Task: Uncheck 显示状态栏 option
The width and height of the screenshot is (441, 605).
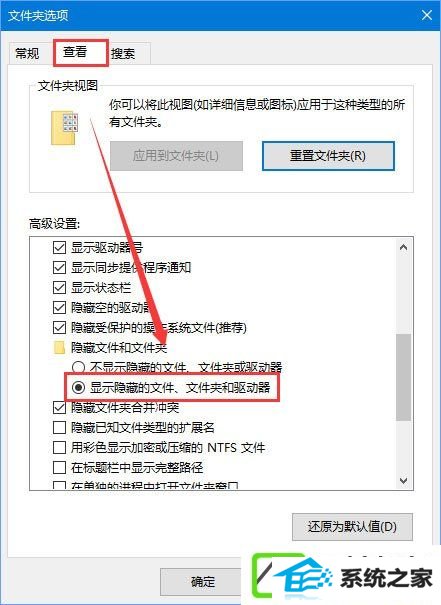Action: pos(59,287)
